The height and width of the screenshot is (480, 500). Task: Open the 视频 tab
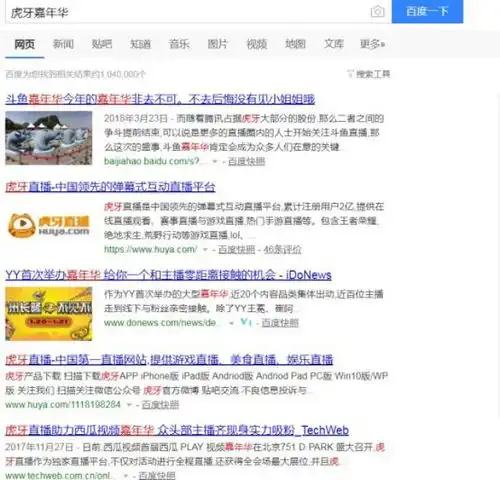(257, 44)
